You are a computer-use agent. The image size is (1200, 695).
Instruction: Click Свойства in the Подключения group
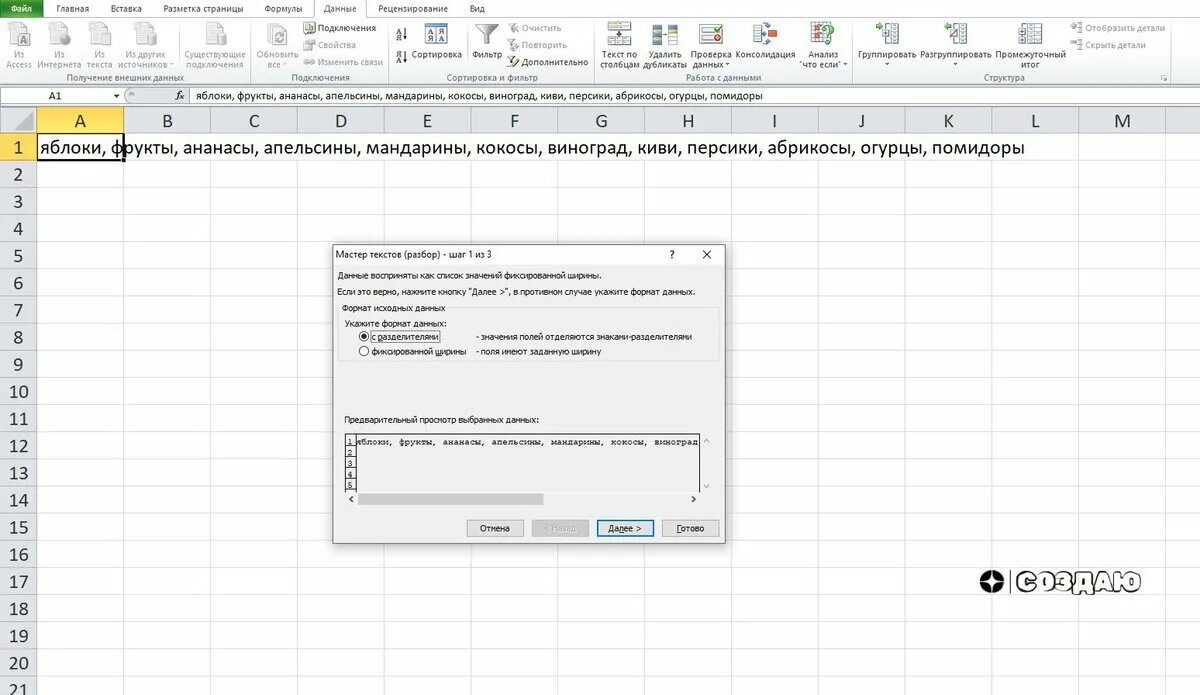(x=330, y=45)
